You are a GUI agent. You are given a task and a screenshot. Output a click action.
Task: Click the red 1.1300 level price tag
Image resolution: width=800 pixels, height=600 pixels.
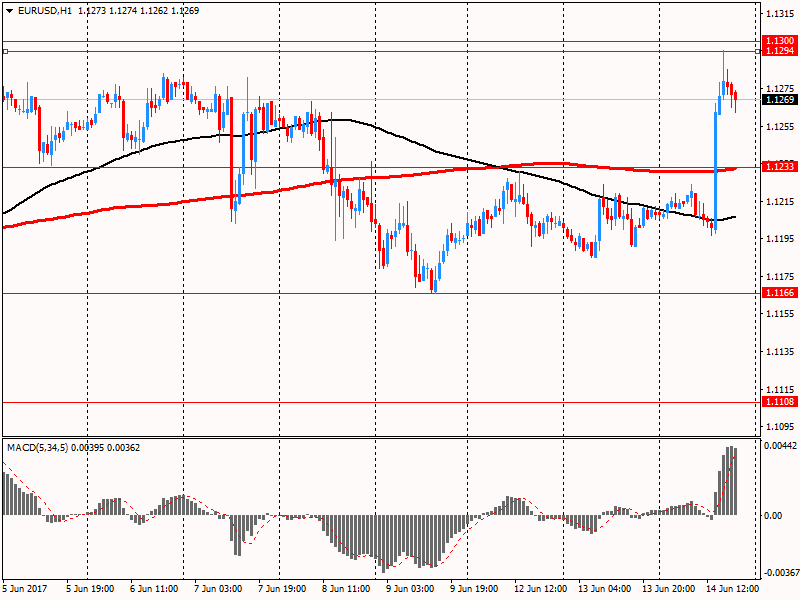(780, 41)
